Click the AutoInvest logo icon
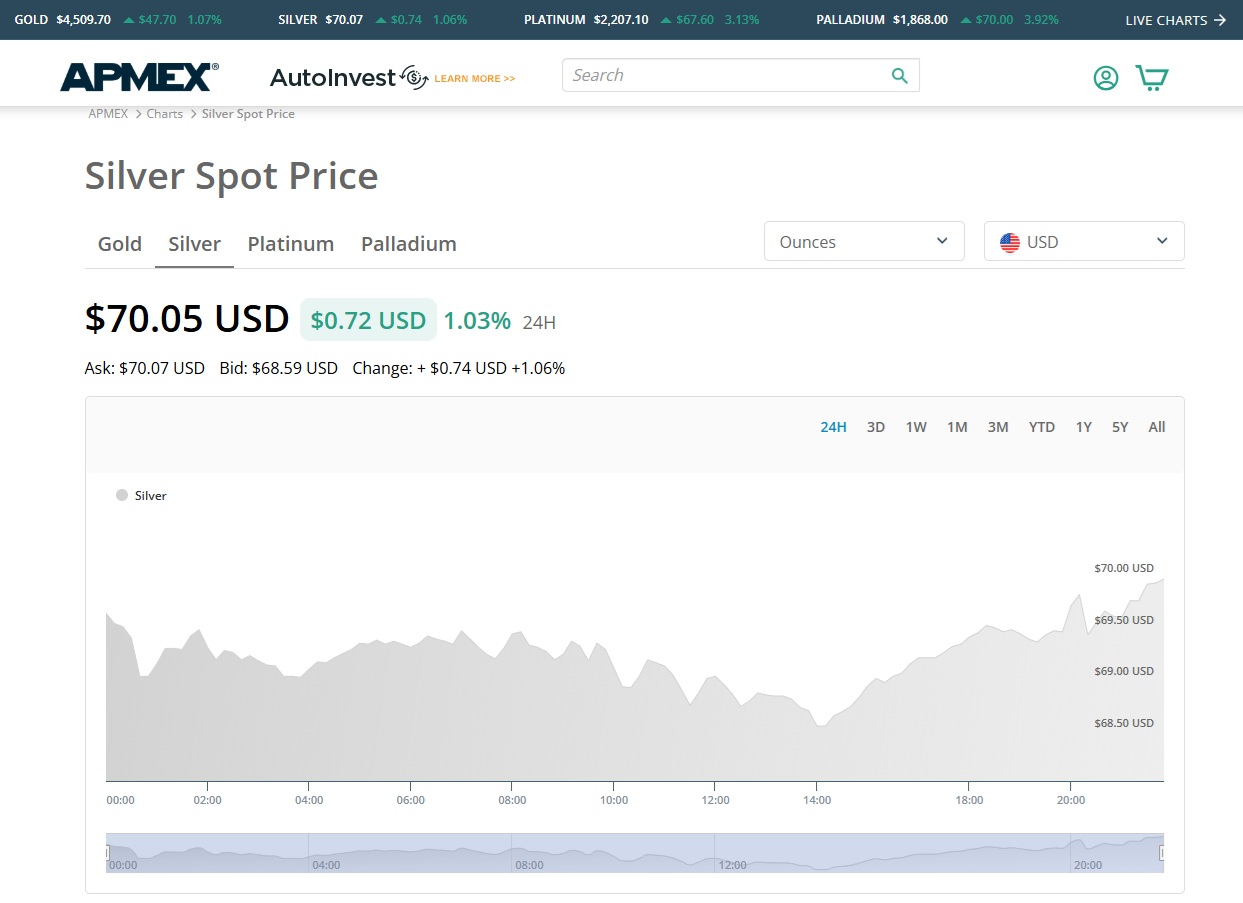Viewport: 1243px width, 903px height. (413, 77)
